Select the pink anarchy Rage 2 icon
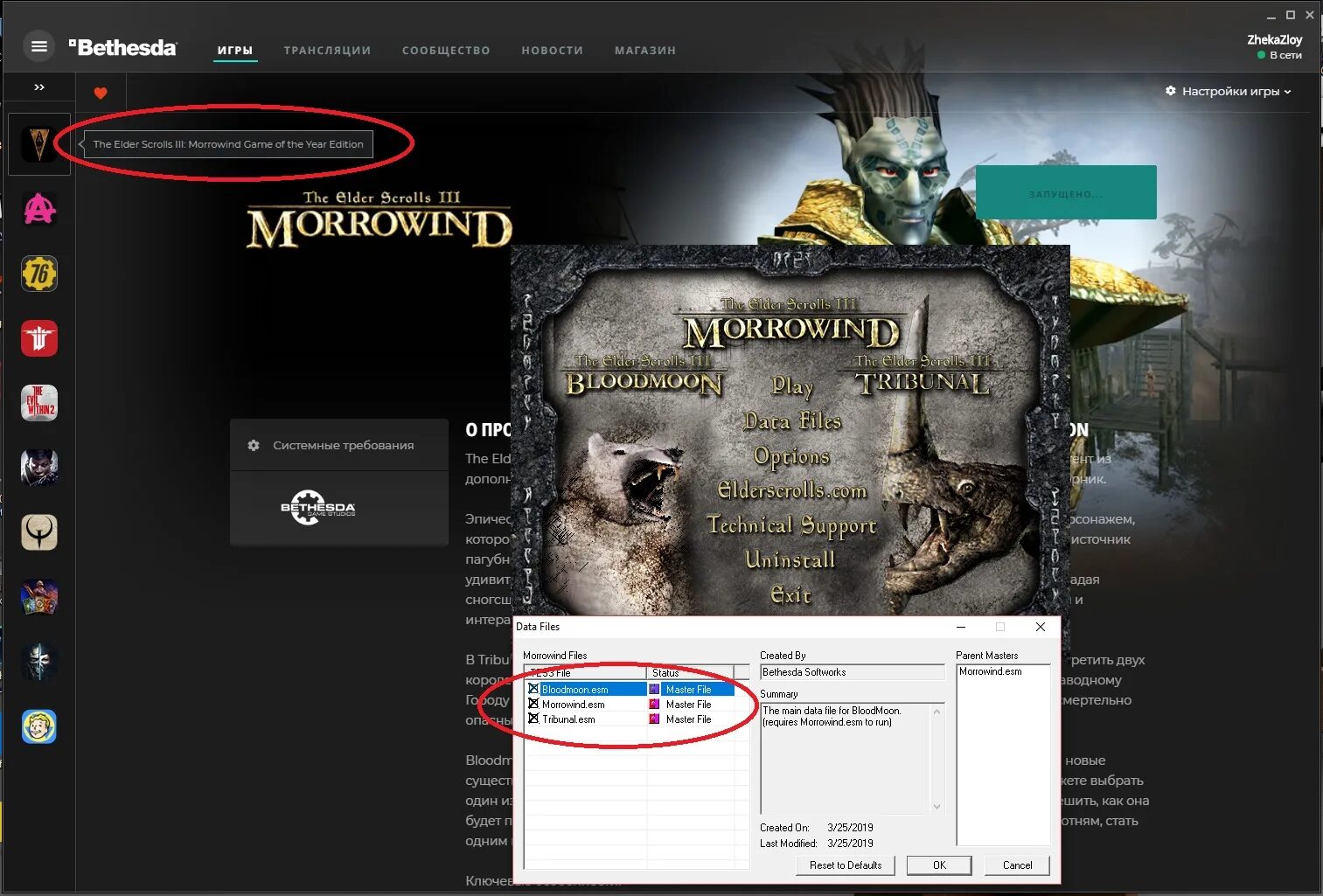 (x=39, y=209)
